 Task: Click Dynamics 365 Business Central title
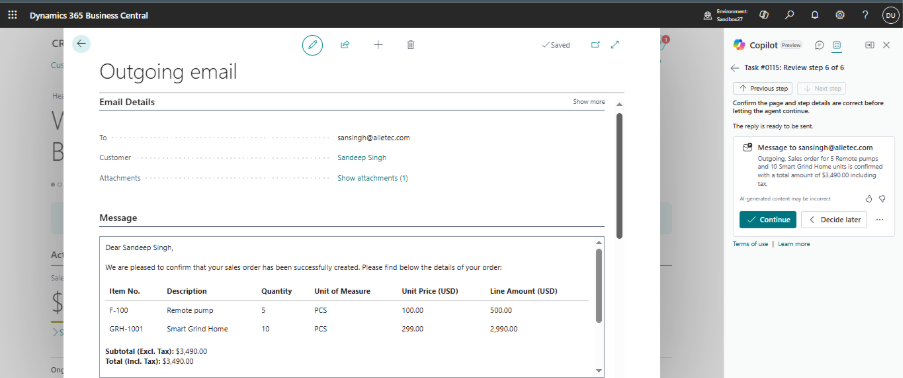pyautogui.click(x=89, y=16)
